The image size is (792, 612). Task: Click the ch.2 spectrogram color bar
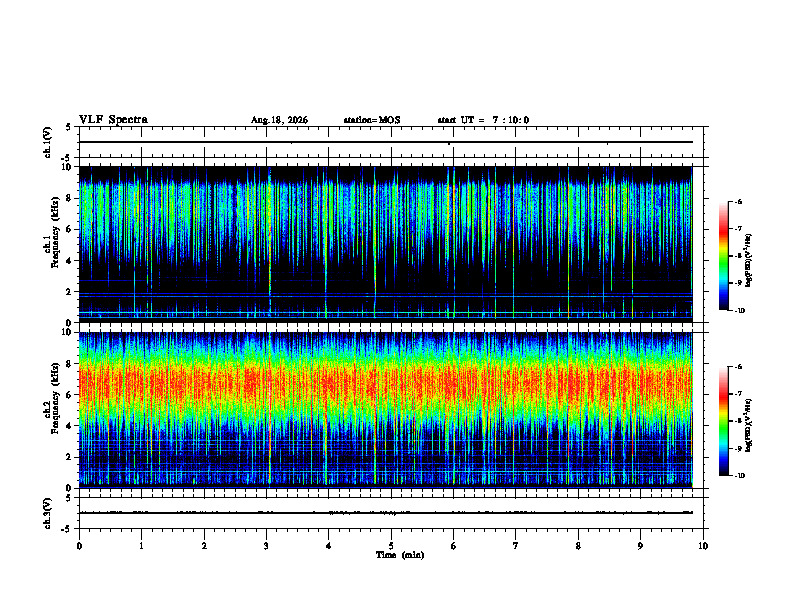[x=723, y=421]
